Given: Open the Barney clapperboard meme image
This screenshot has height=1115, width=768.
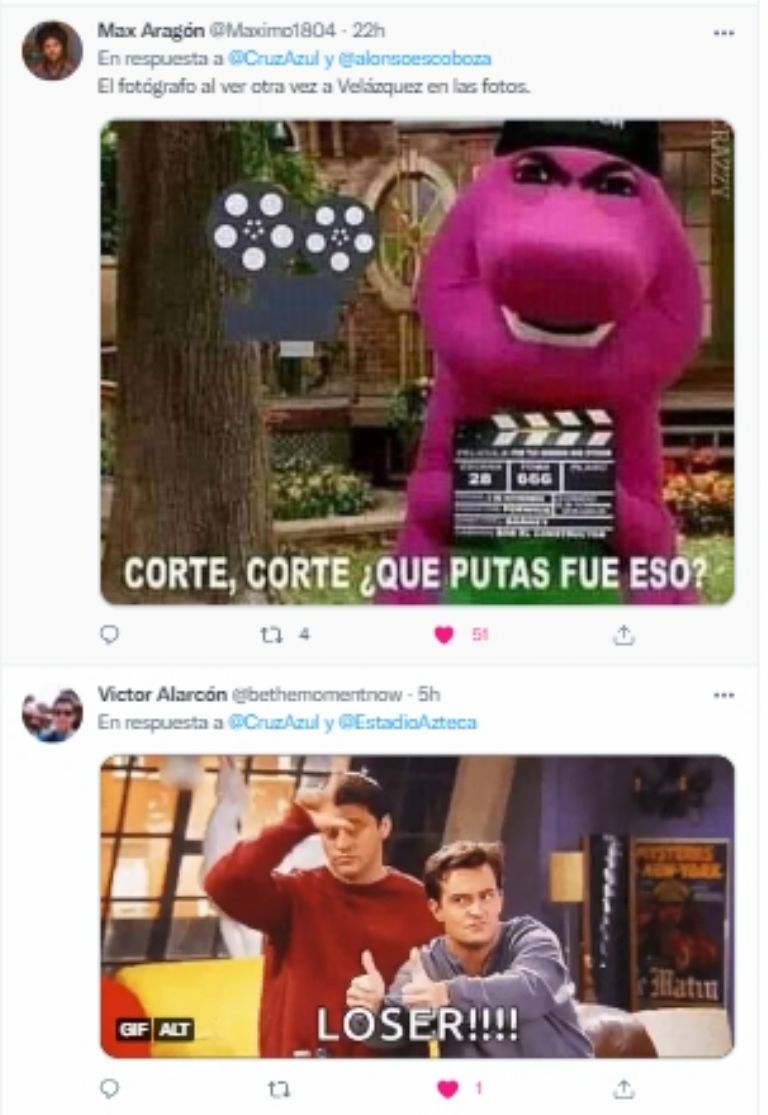Looking at the screenshot, I should 417,362.
